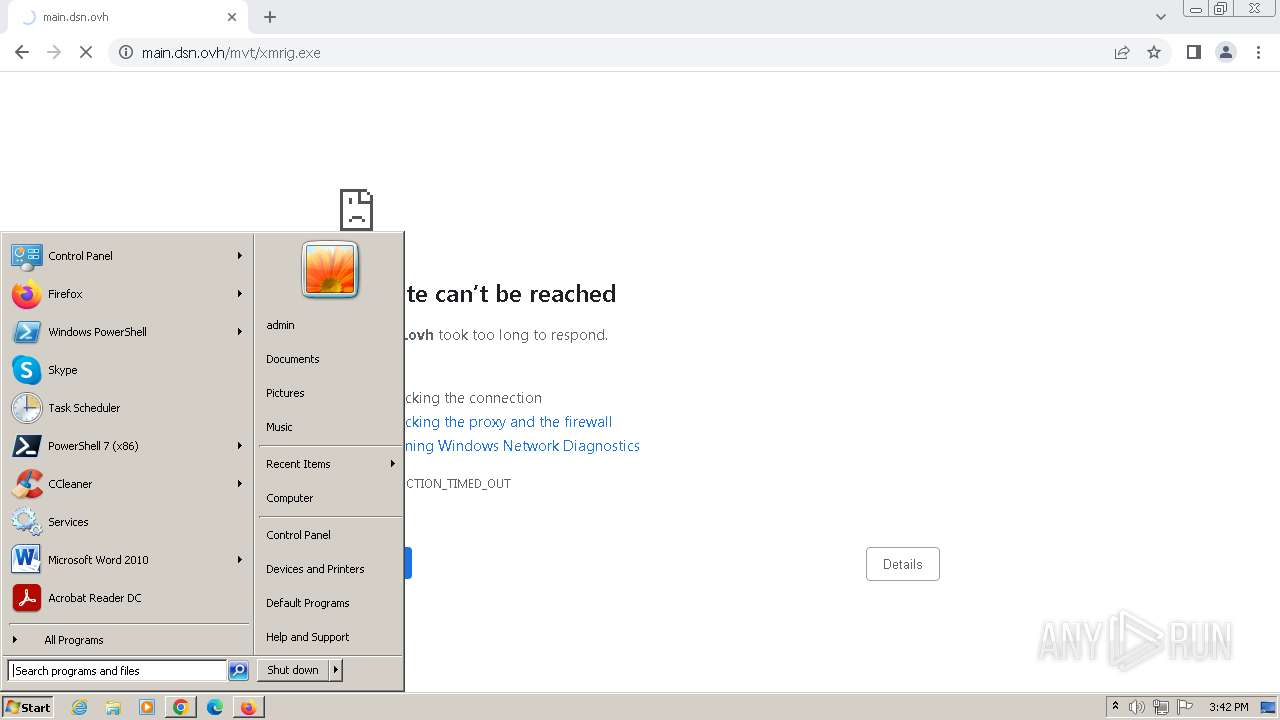Expand CCleaner jump list arrow
1280x720 pixels.
coord(240,484)
